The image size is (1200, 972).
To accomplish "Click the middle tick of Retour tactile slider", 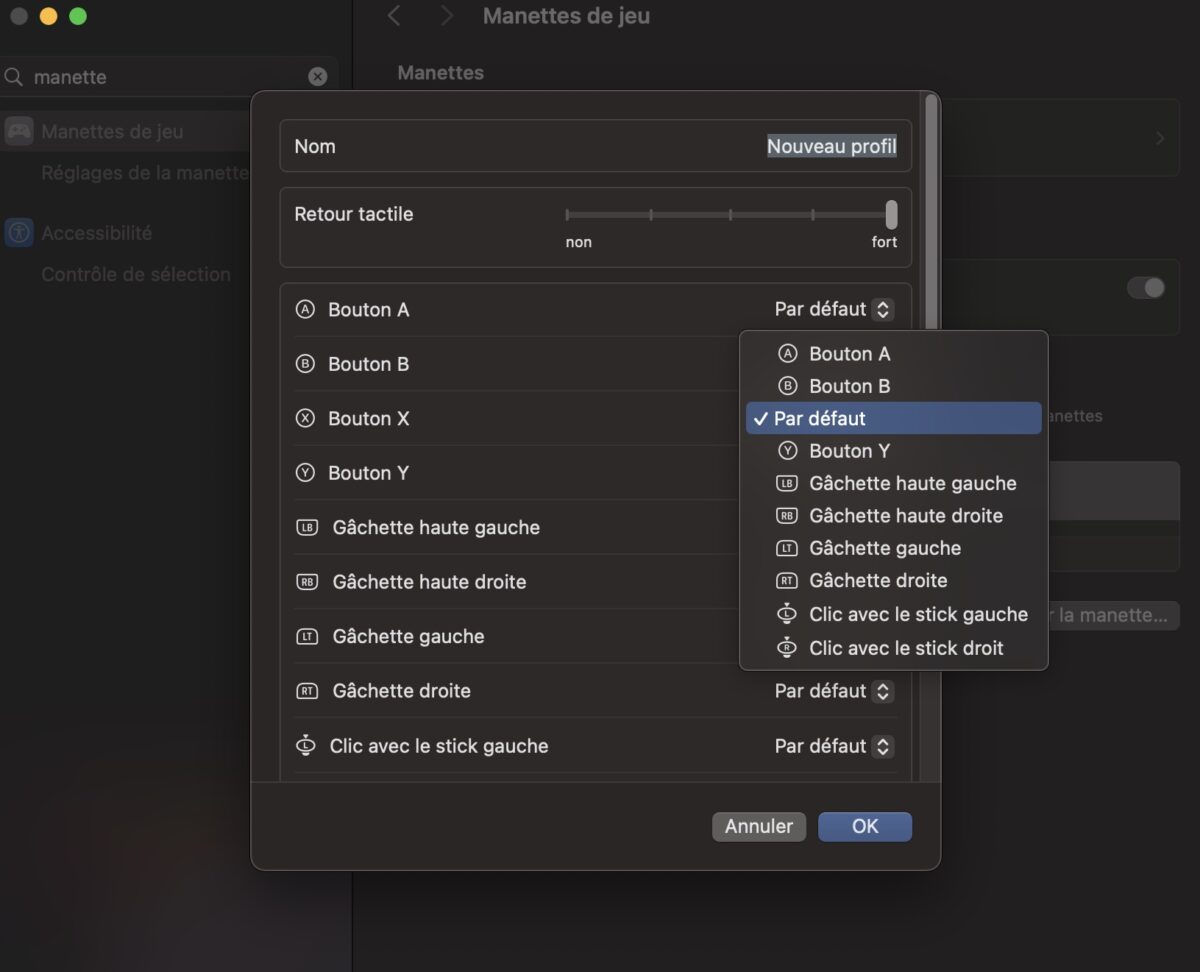I will coord(731,214).
